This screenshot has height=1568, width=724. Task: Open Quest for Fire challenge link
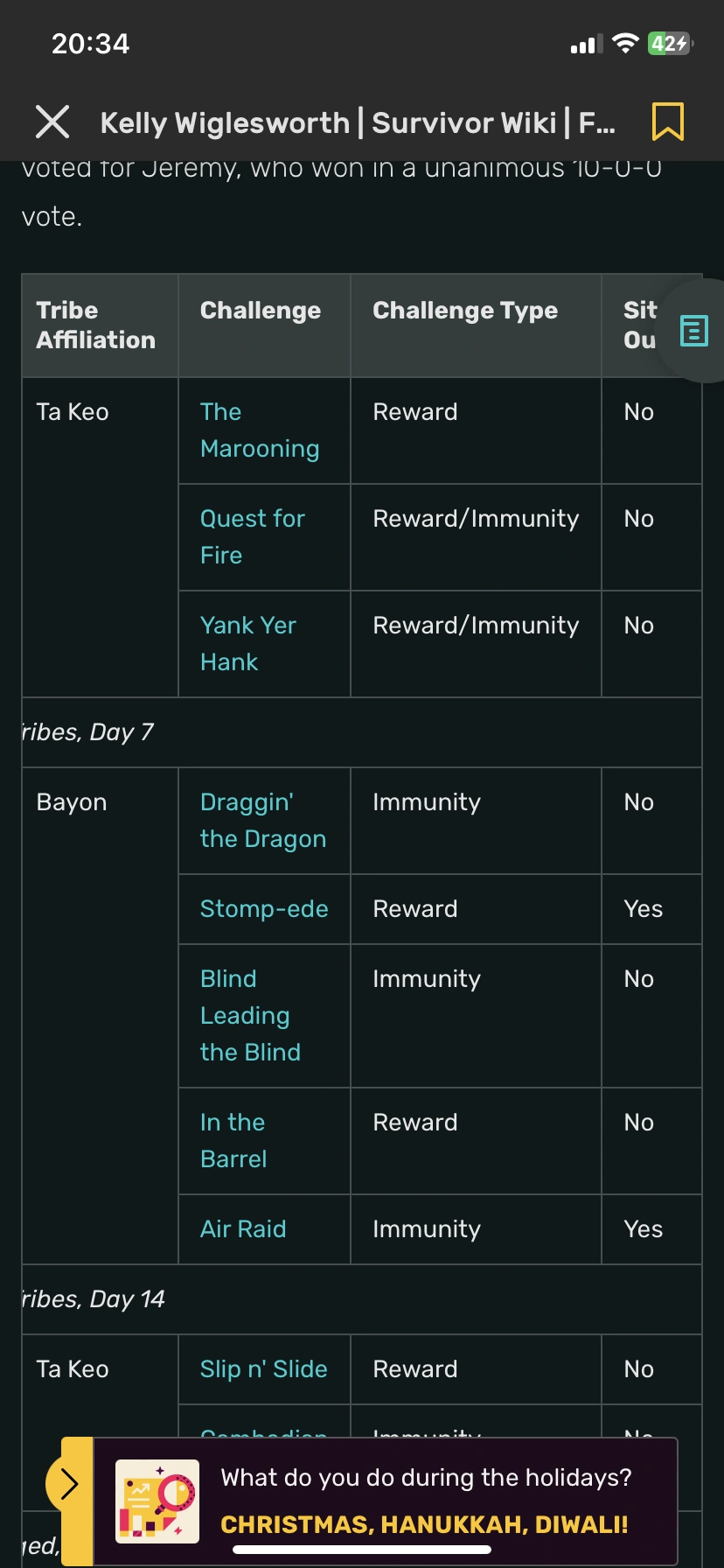point(252,536)
